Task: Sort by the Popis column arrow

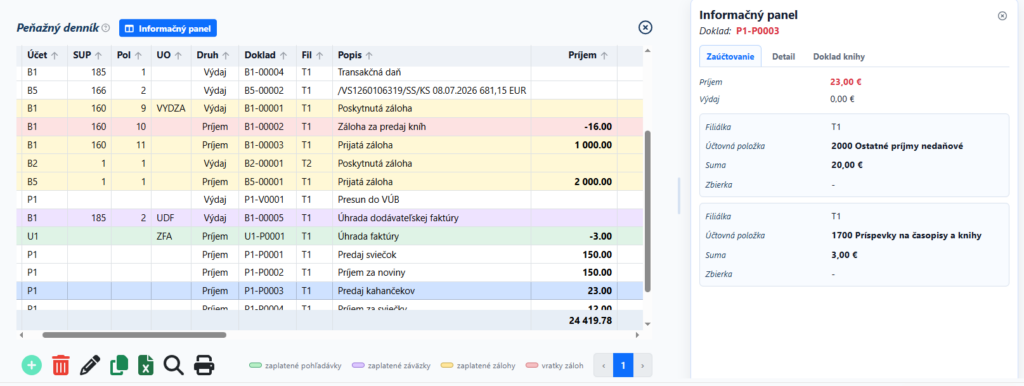Action: [368, 56]
